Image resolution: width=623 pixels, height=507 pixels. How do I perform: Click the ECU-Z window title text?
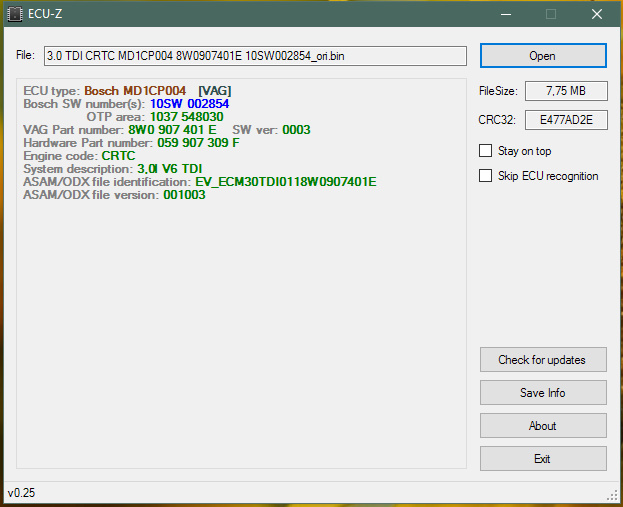(45, 14)
